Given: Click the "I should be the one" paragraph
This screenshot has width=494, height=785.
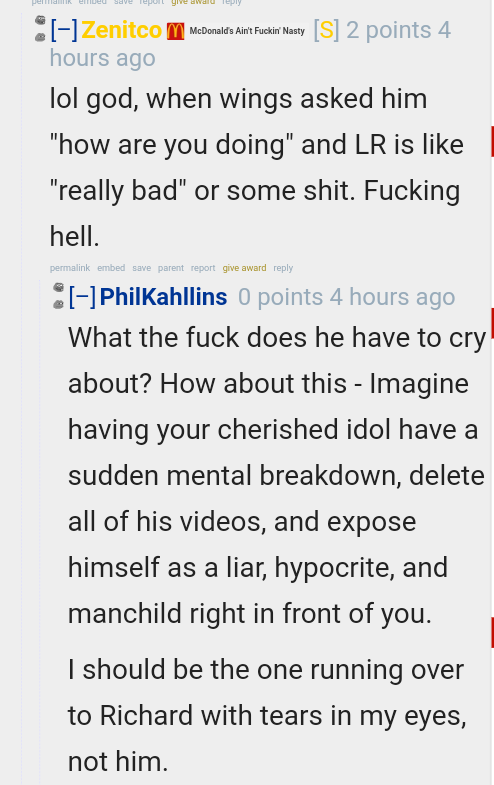Looking at the screenshot, I should click(x=267, y=715).
